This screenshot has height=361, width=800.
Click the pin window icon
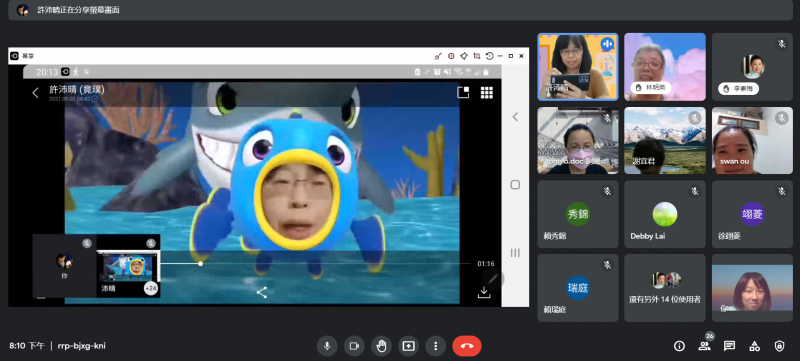click(x=464, y=56)
